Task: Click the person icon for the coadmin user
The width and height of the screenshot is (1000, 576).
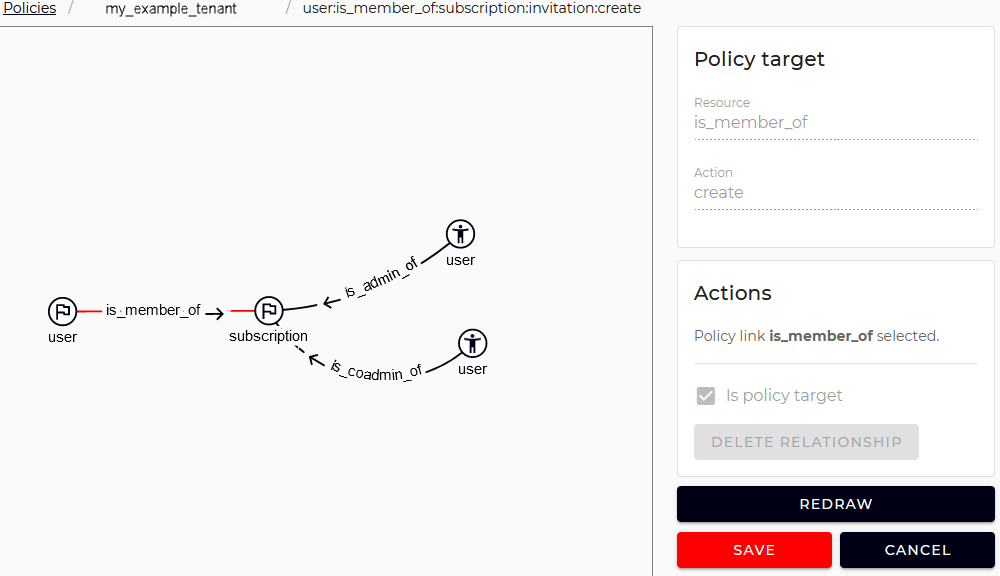Action: click(x=471, y=344)
